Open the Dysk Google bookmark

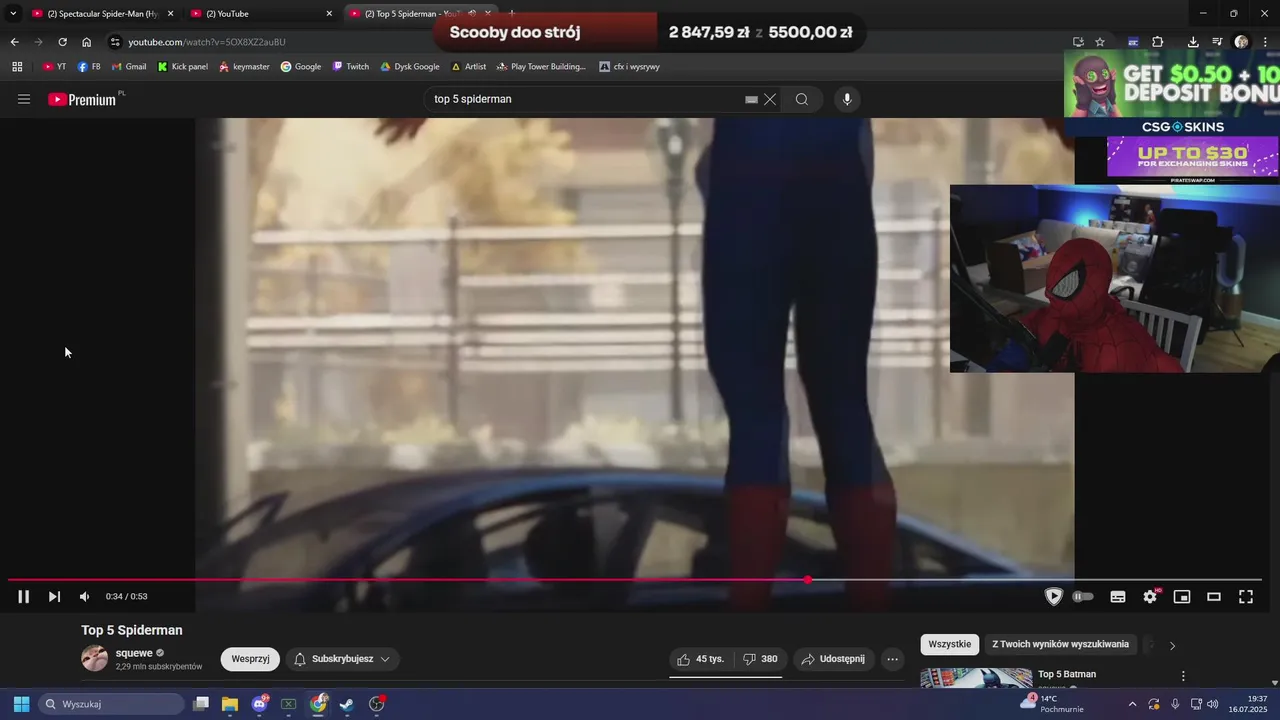pos(410,67)
